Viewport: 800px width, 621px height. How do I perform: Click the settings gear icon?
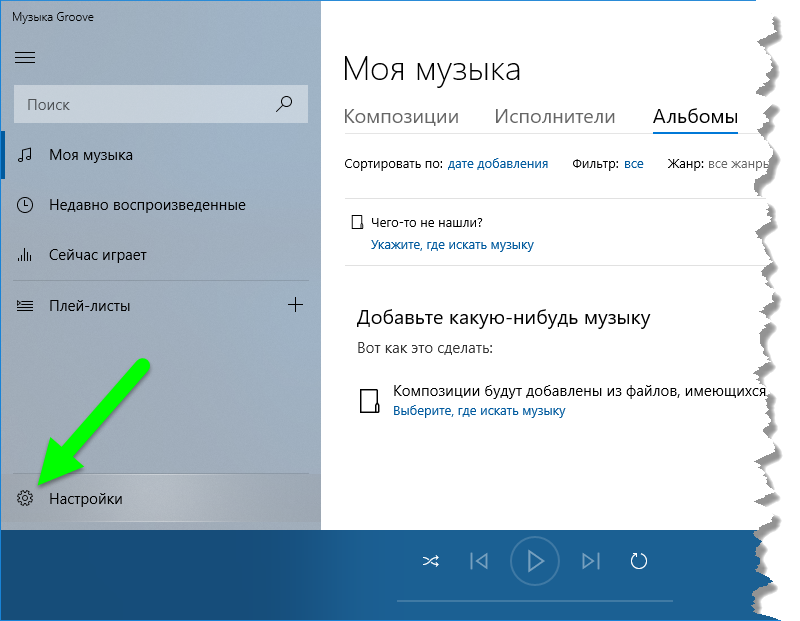tap(24, 498)
